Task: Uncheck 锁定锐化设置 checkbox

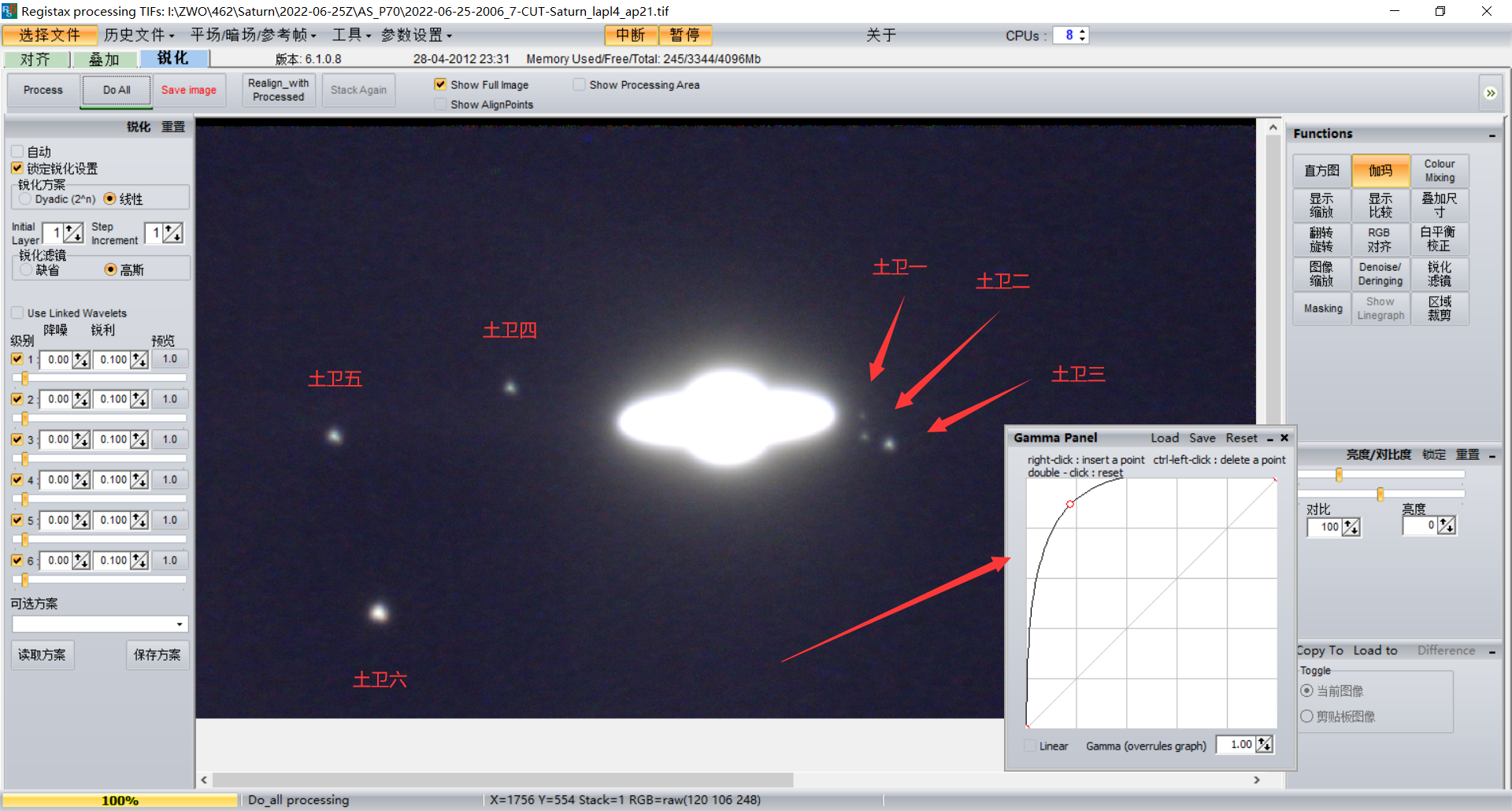Action: 17,168
